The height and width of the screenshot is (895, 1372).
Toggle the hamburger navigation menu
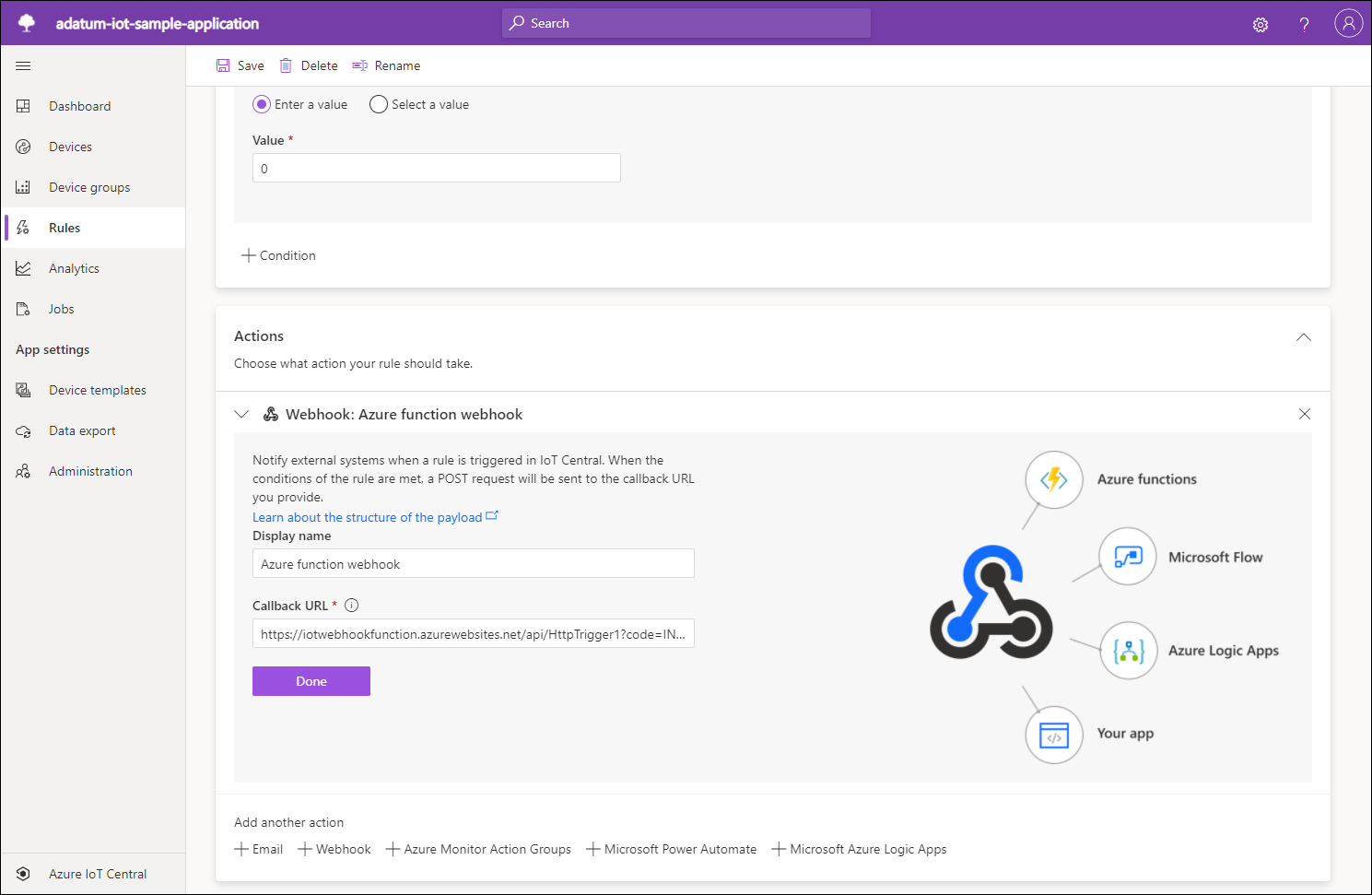click(x=24, y=65)
